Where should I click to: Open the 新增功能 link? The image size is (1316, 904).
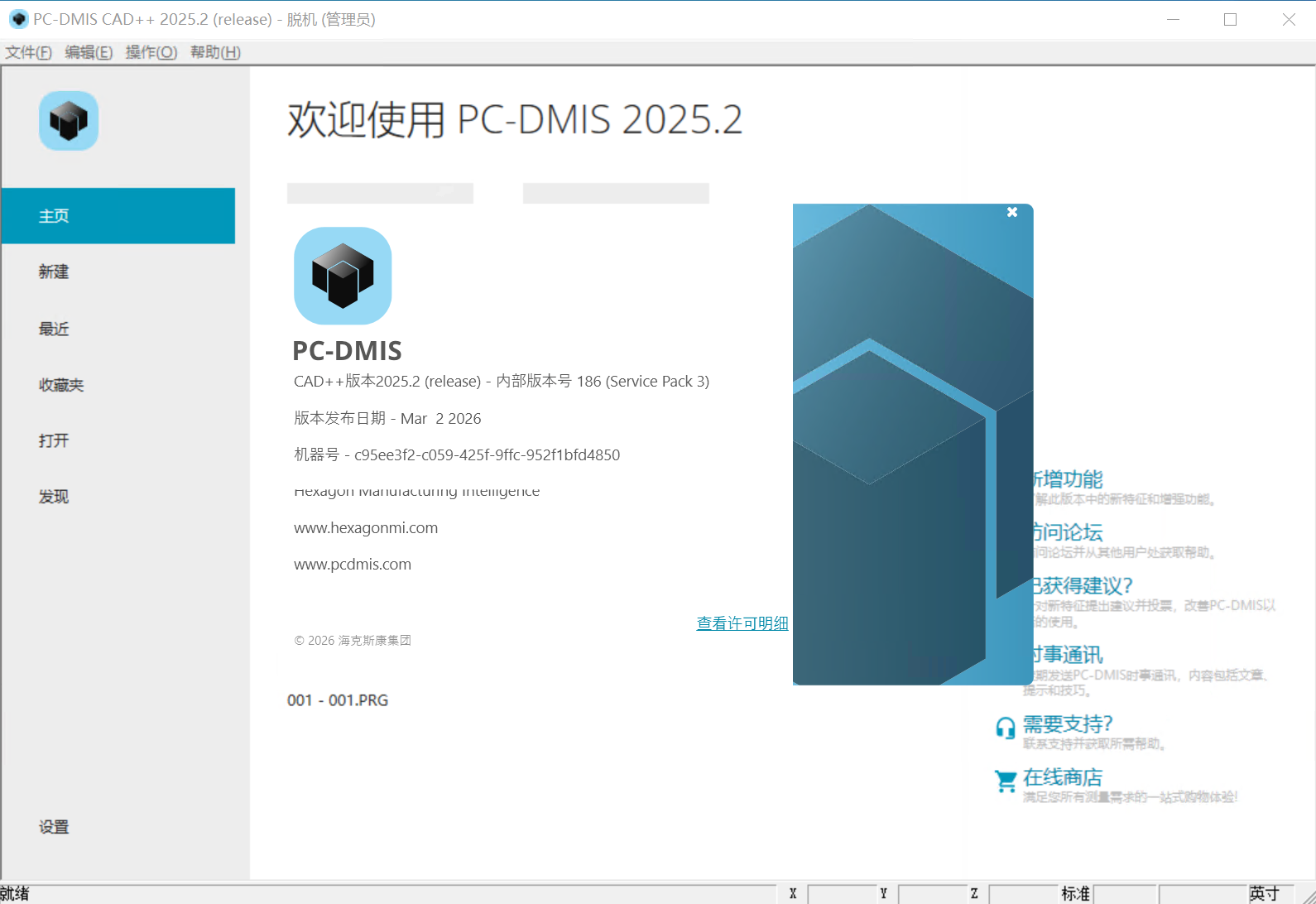1068,479
